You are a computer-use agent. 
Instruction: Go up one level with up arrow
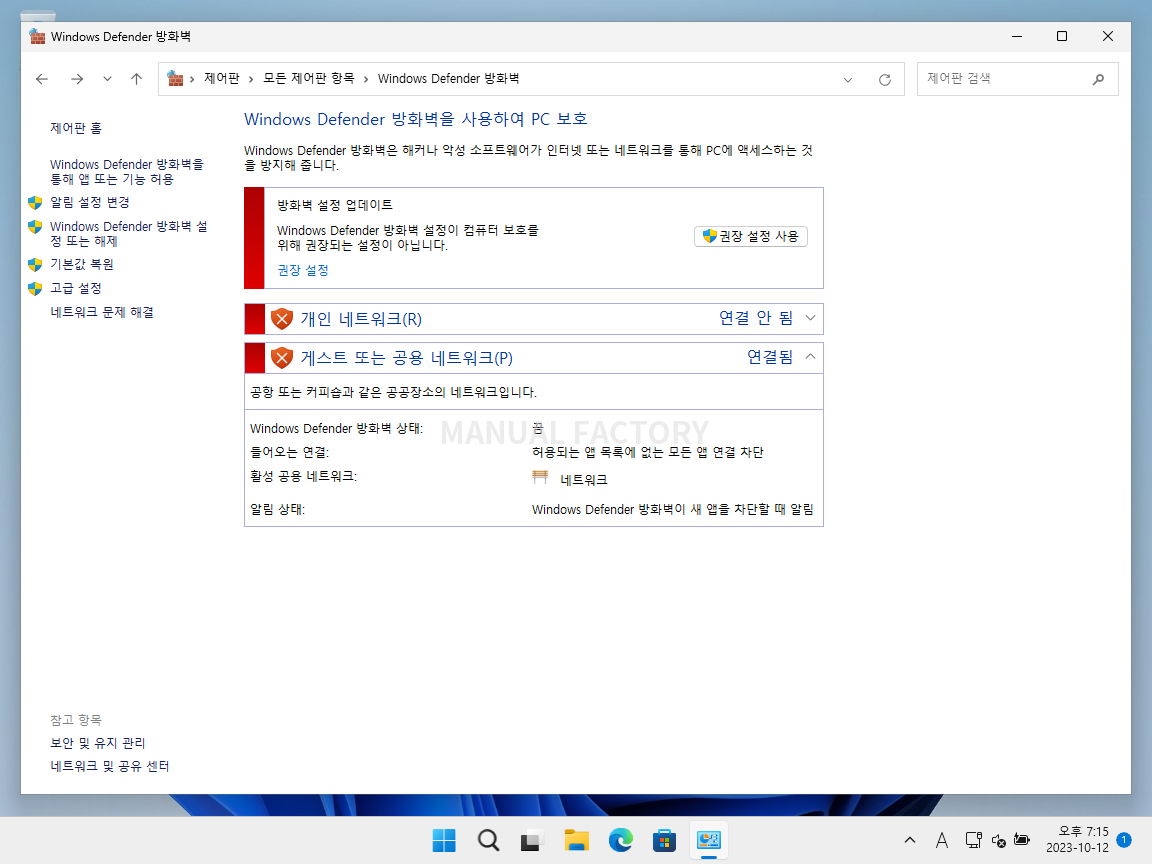(x=136, y=79)
